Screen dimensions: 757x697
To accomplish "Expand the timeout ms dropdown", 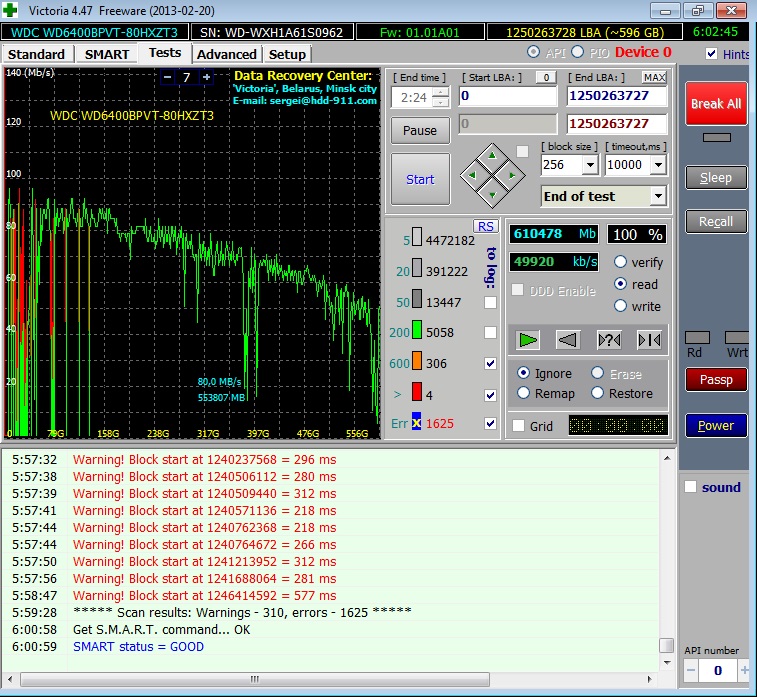I will coord(659,165).
